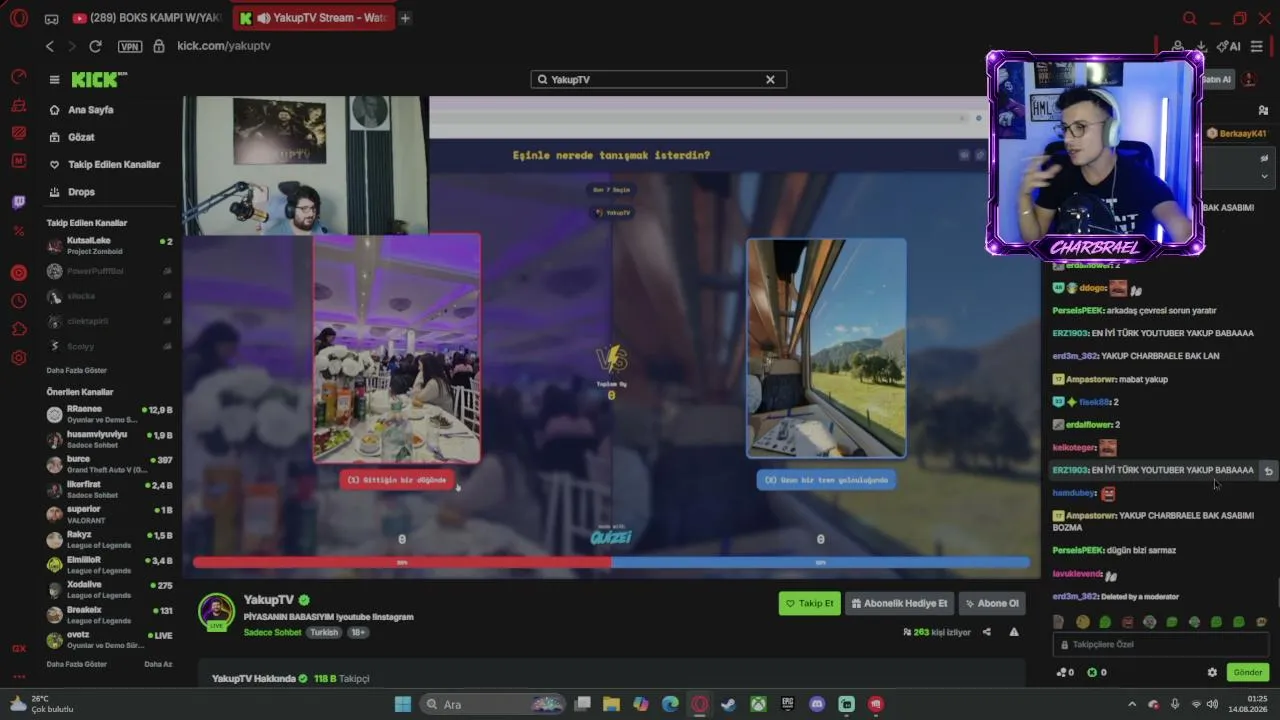Open chat settings gear icon
Screen dimensions: 1280x720
point(1213,672)
